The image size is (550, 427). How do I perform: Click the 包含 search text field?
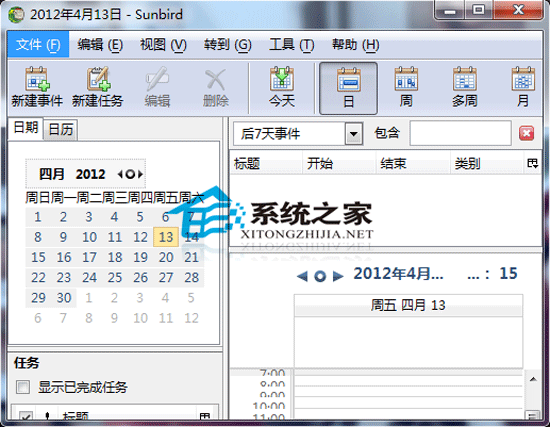[x=460, y=133]
